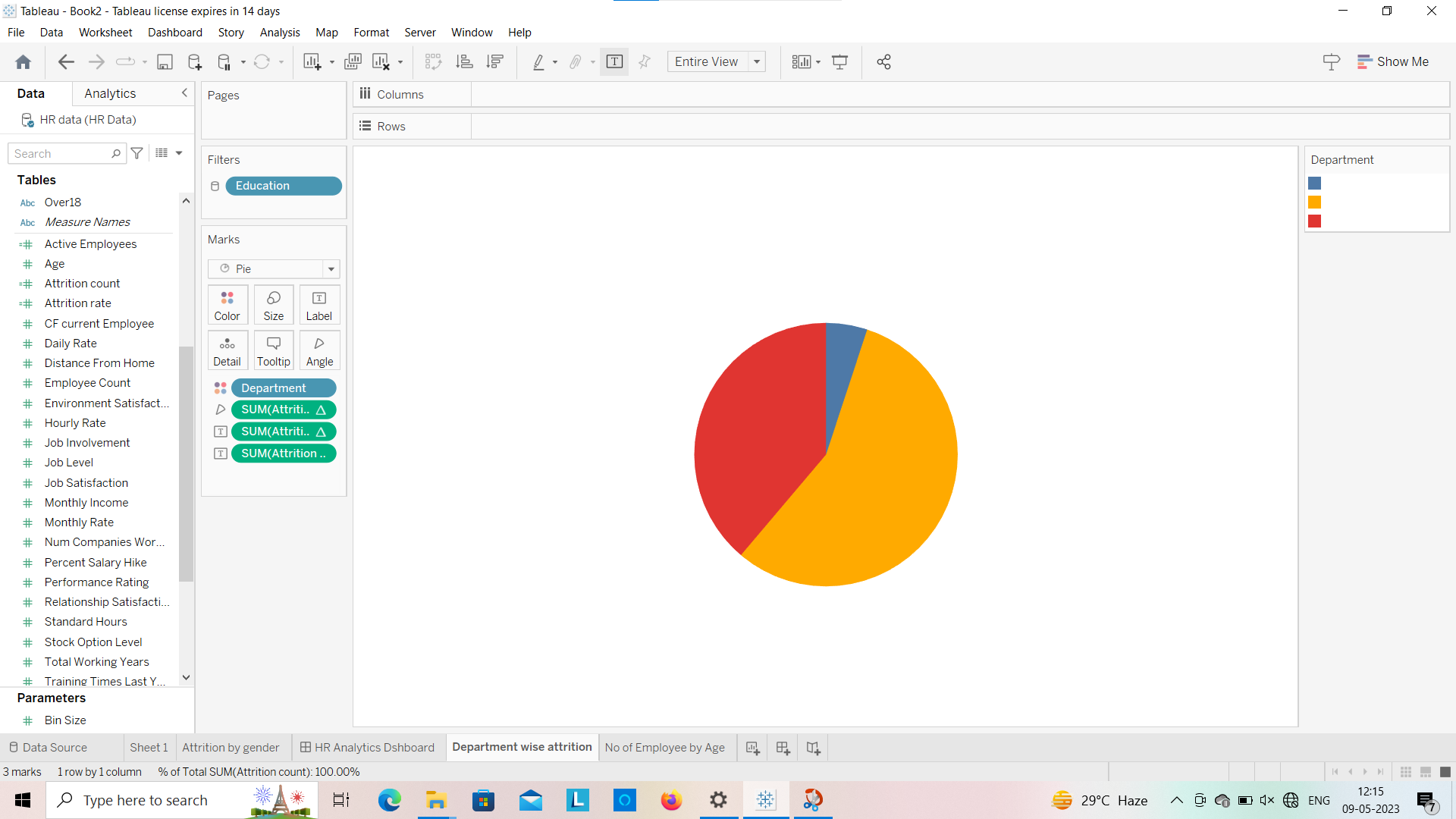Click the Tooltip card in Marks

coord(274,351)
